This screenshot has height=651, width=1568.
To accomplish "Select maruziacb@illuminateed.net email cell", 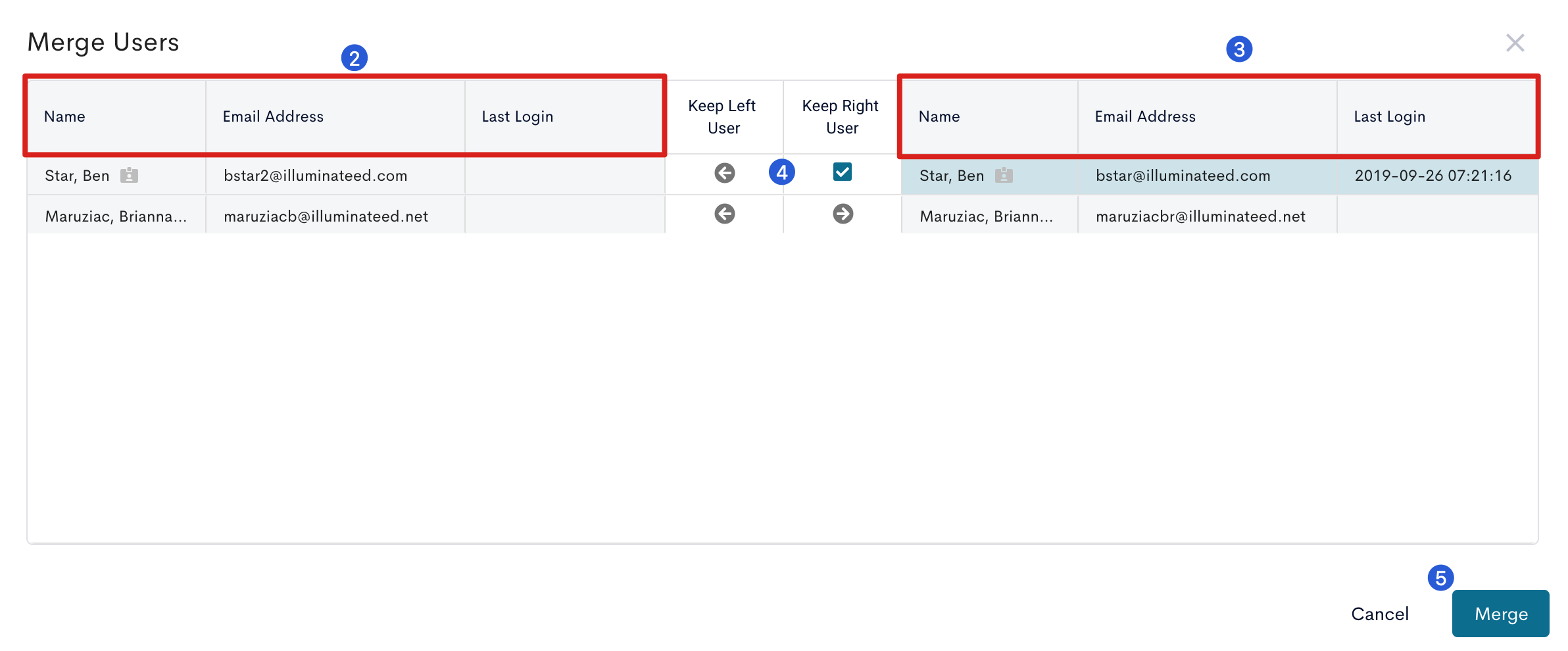I will (x=335, y=216).
